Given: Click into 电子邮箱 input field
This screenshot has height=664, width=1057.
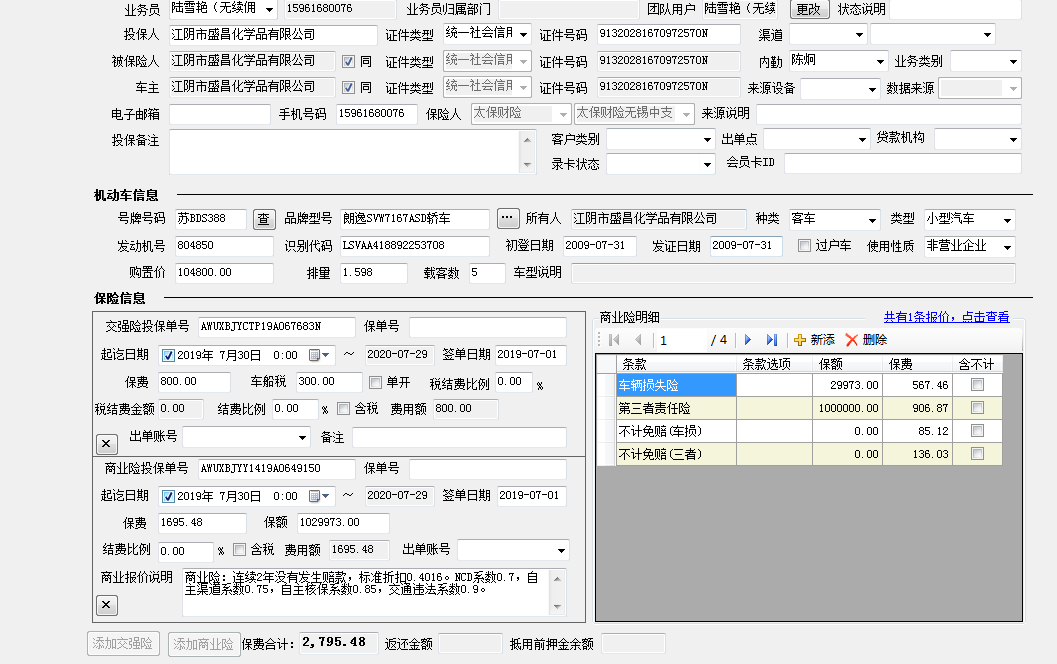Looking at the screenshot, I should point(220,115).
